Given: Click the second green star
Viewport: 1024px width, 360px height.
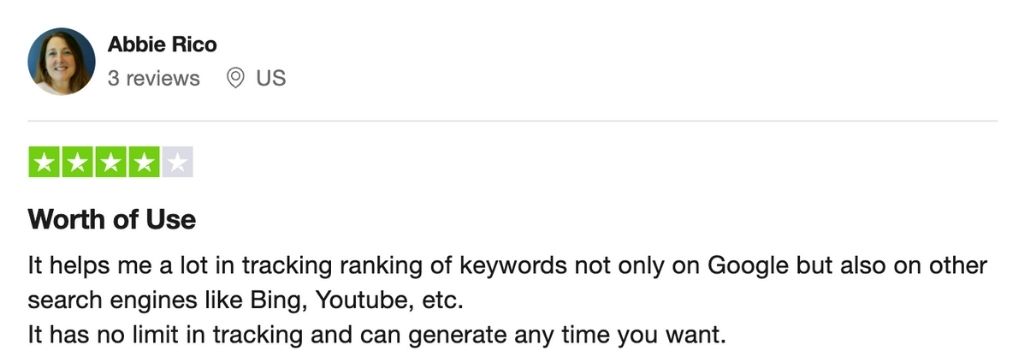Looking at the screenshot, I should click(77, 162).
